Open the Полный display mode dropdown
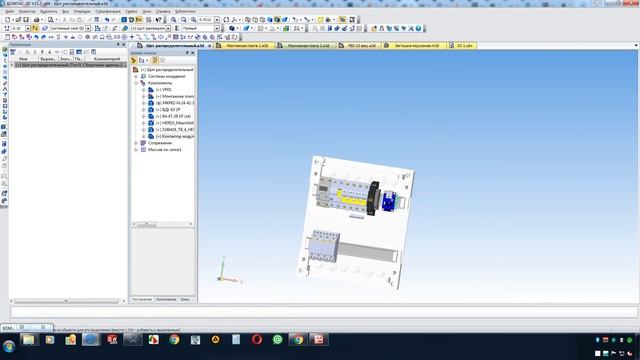The width and height of the screenshot is (640, 360). pyautogui.click(x=217, y=29)
